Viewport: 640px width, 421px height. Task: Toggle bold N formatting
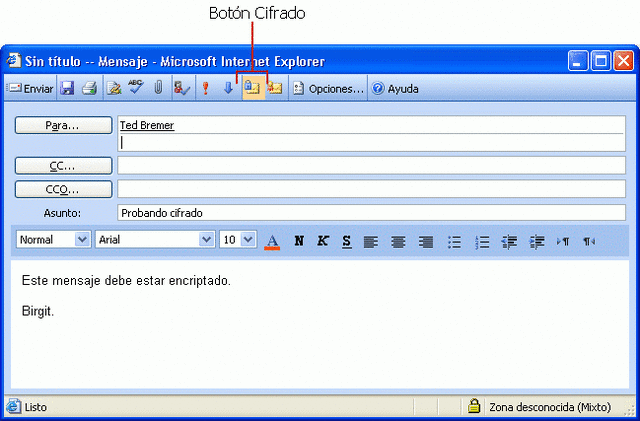coord(299,241)
